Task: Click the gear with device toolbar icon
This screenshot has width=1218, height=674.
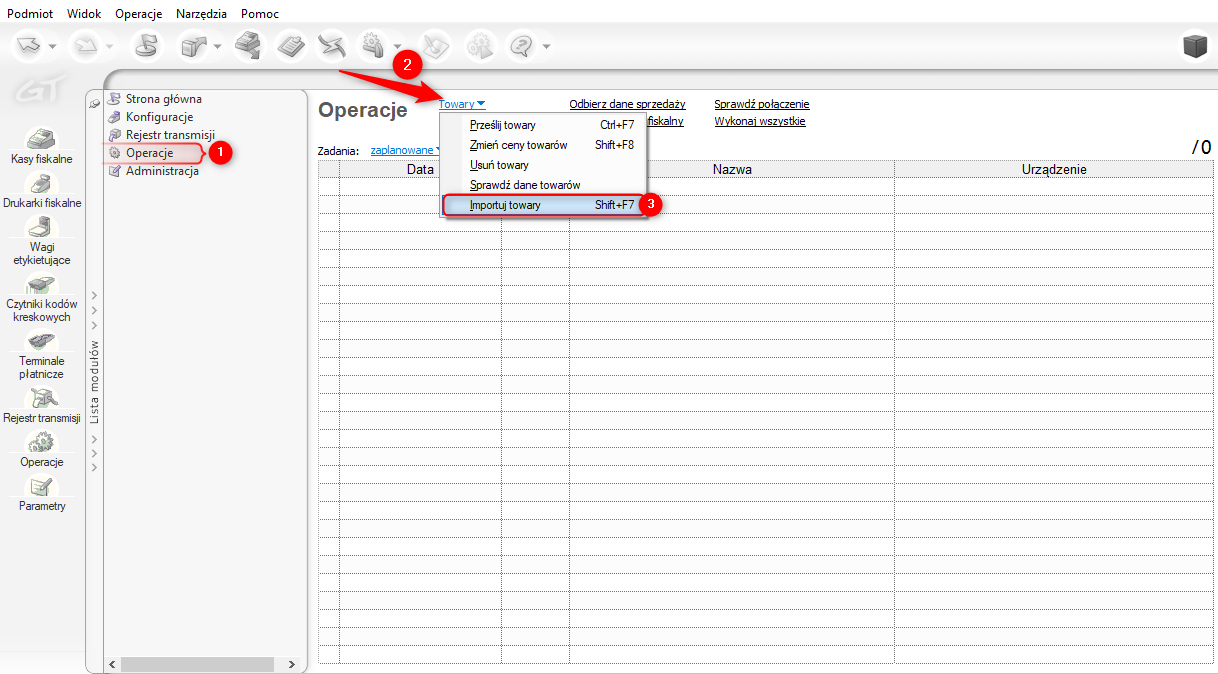Action: tap(373, 45)
